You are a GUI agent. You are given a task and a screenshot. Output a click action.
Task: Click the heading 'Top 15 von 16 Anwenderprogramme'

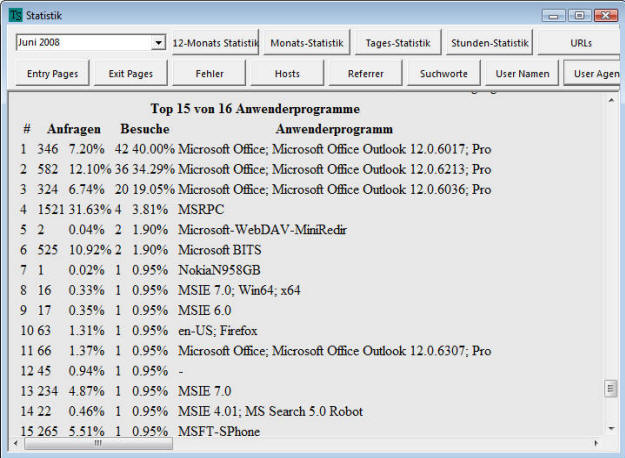pyautogui.click(x=255, y=108)
